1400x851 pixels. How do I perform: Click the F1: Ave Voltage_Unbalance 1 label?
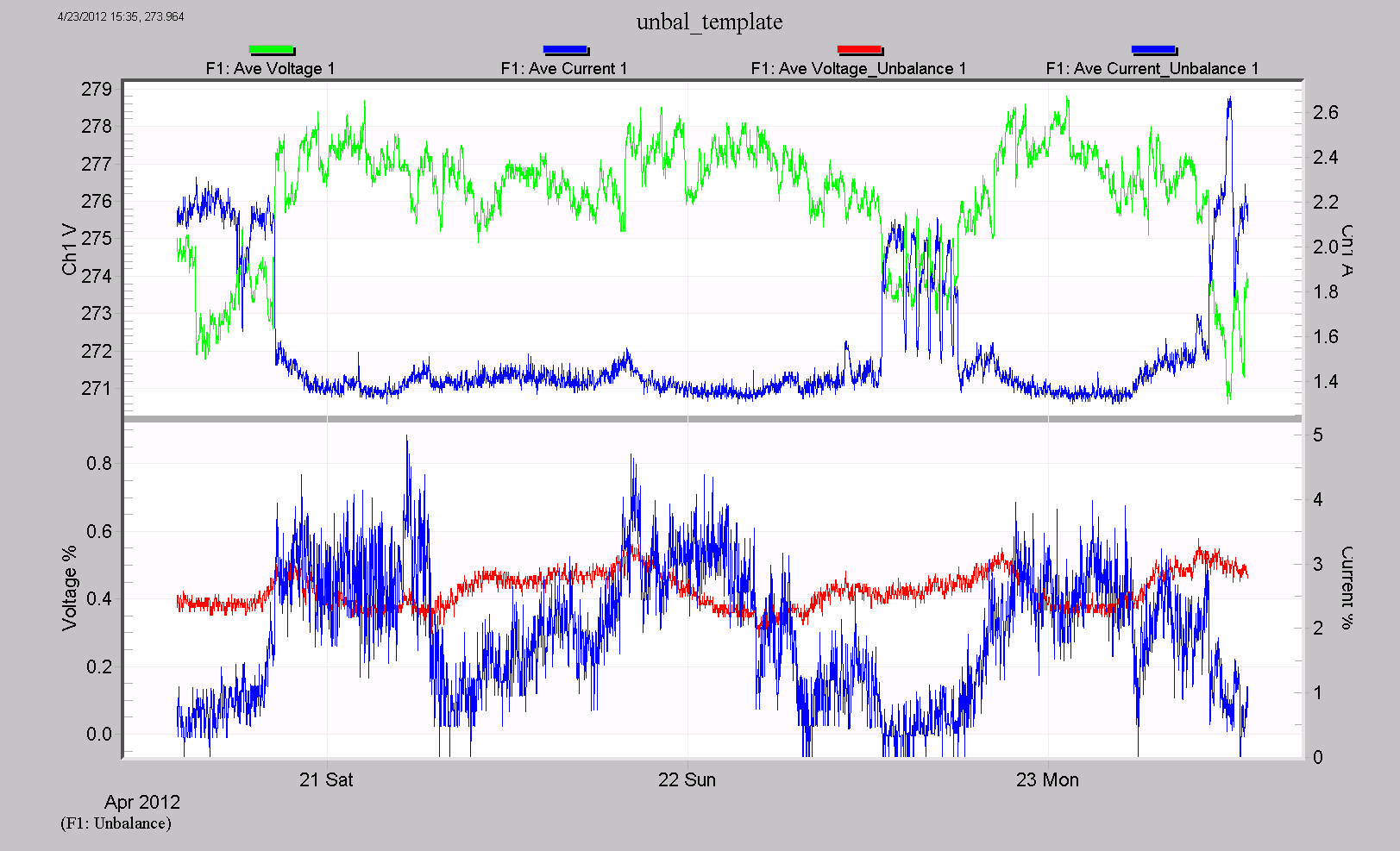[860, 66]
